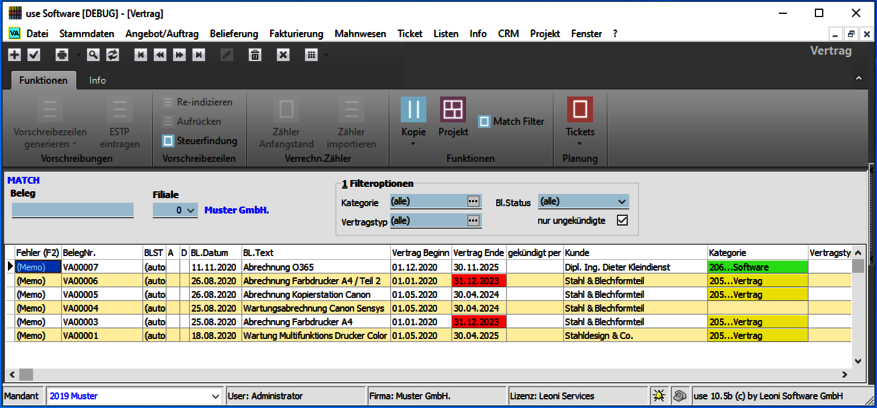Viewport: 877px width, 408px height.
Task: Click the Beleg input field
Action: pos(72,210)
